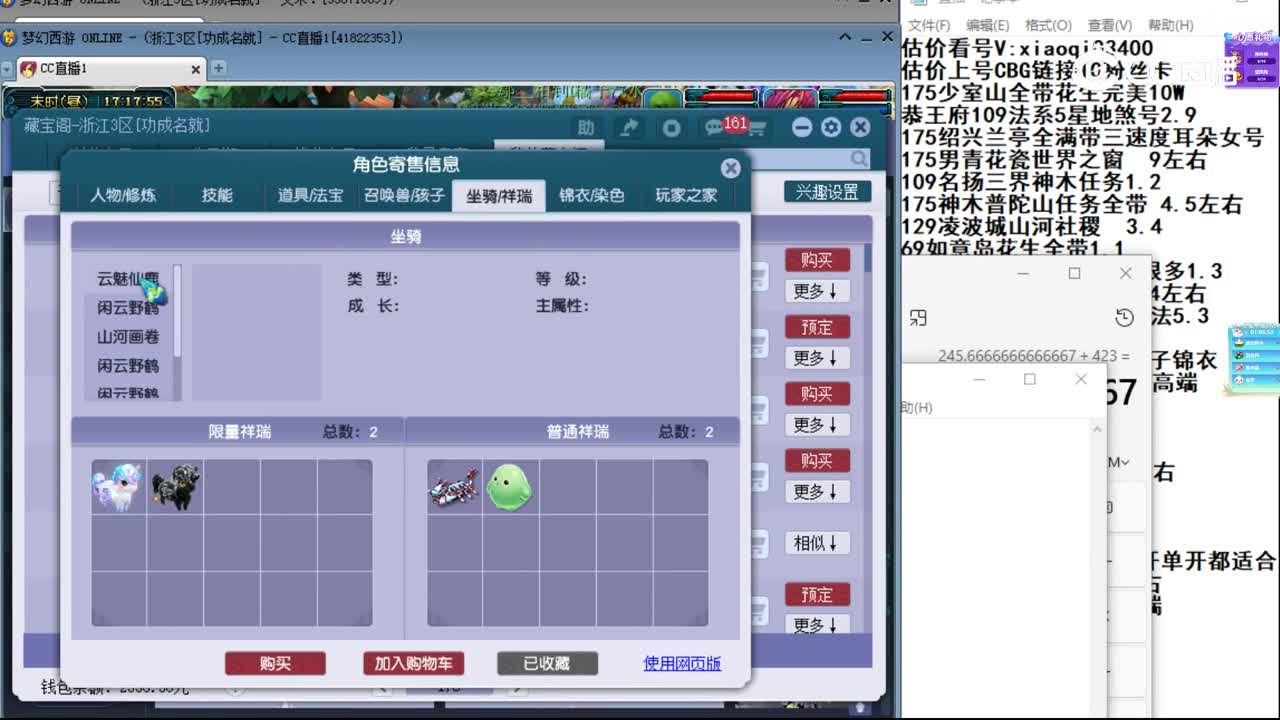Close the 角色寄售信息 dialog with the X
Image resolution: width=1280 pixels, height=720 pixels.
tap(731, 168)
